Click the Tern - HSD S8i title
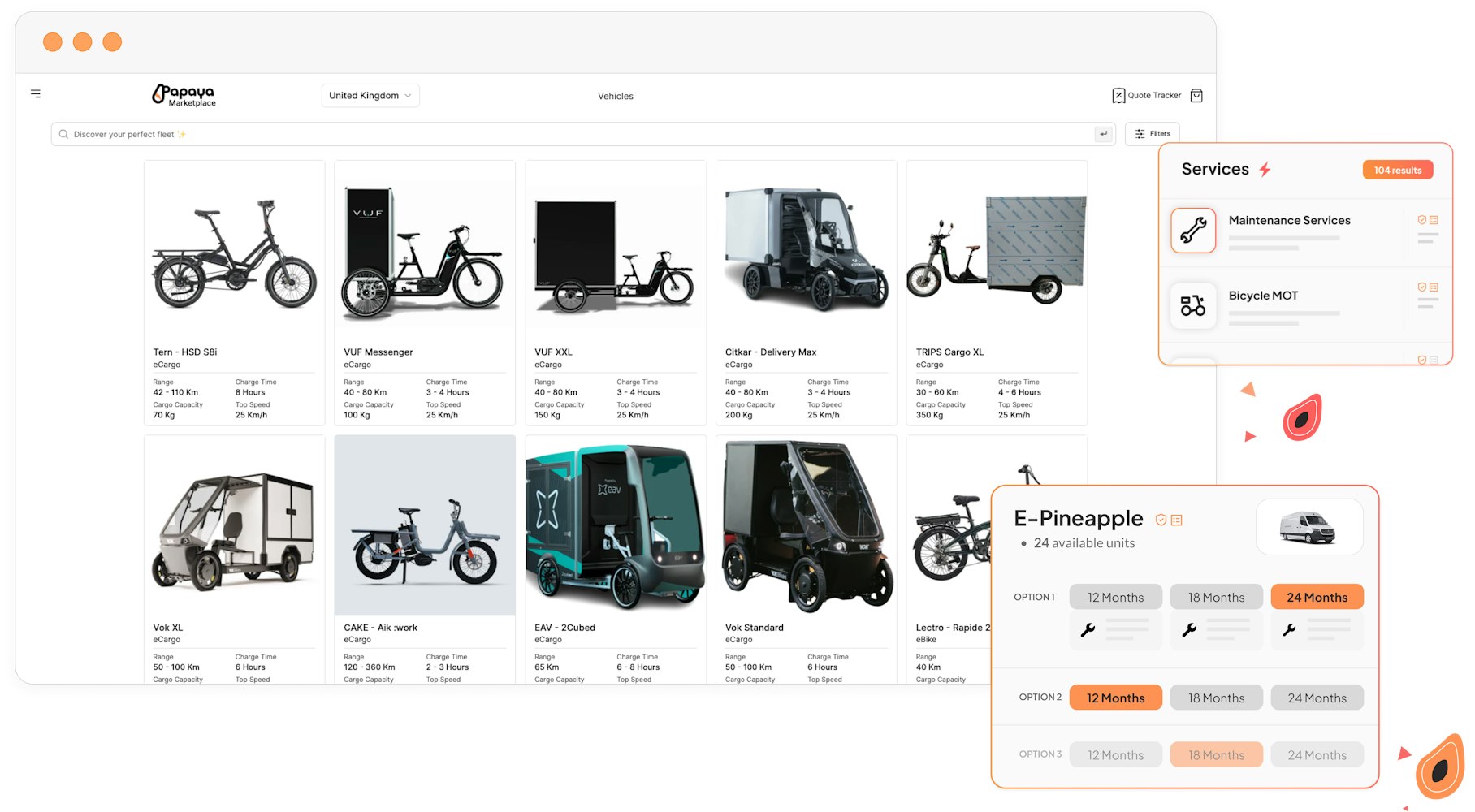The image size is (1475, 812). (185, 352)
